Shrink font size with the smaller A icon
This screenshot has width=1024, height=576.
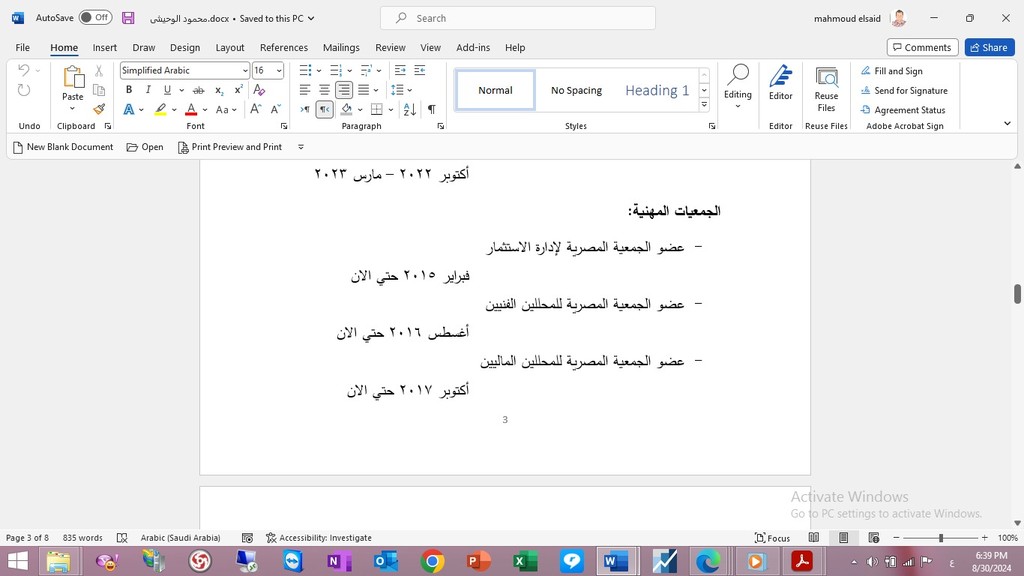(276, 109)
